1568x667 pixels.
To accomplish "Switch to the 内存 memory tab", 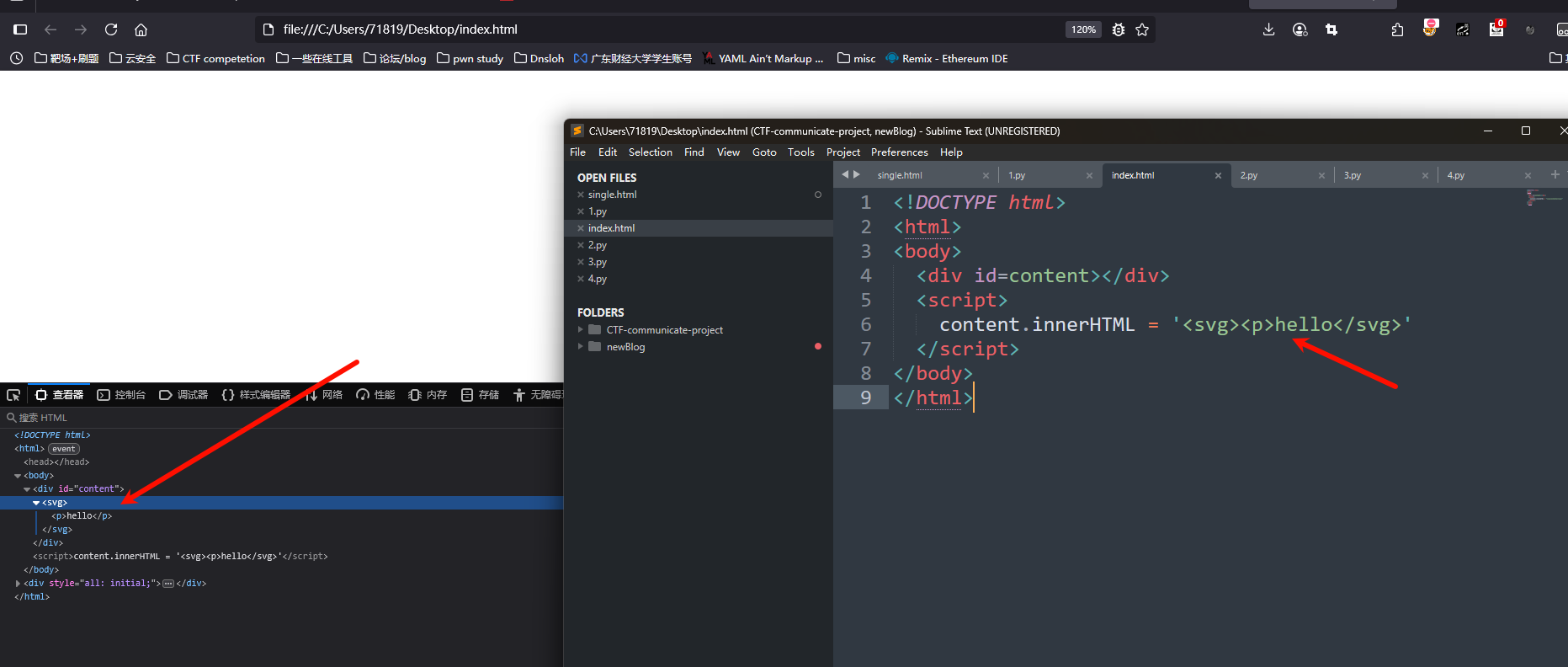I will click(x=428, y=395).
